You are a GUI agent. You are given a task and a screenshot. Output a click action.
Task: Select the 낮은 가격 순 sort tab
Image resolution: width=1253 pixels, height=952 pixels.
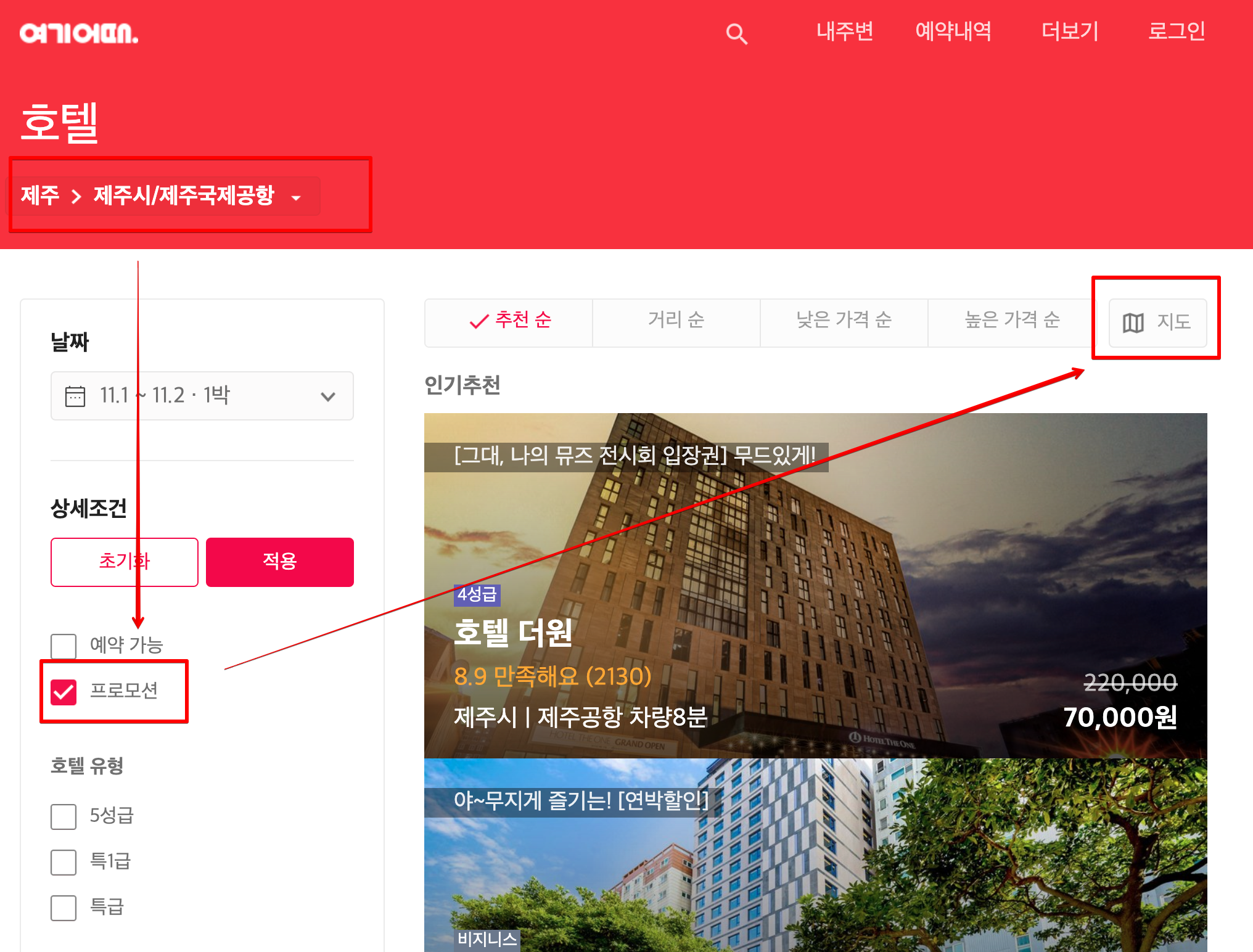pos(844,323)
